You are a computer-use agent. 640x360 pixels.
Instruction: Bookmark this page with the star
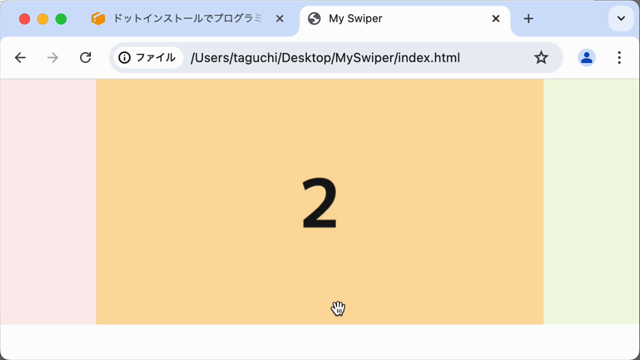click(541, 58)
